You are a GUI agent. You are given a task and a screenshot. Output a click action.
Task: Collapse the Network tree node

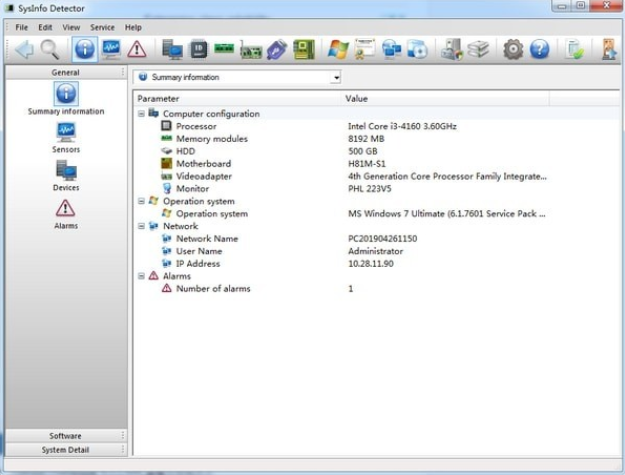(x=141, y=226)
